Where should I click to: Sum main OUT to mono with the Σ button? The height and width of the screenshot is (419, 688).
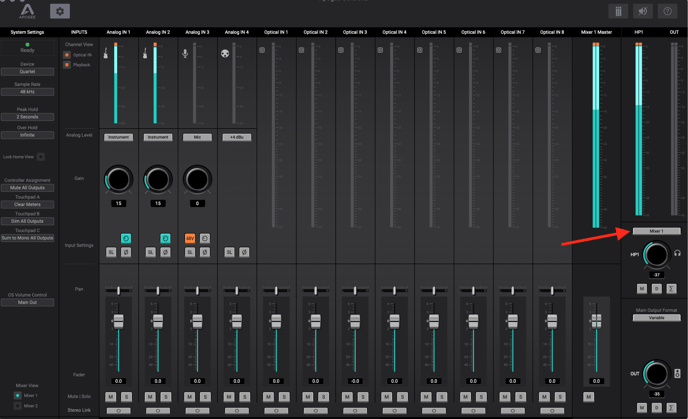[x=671, y=408]
